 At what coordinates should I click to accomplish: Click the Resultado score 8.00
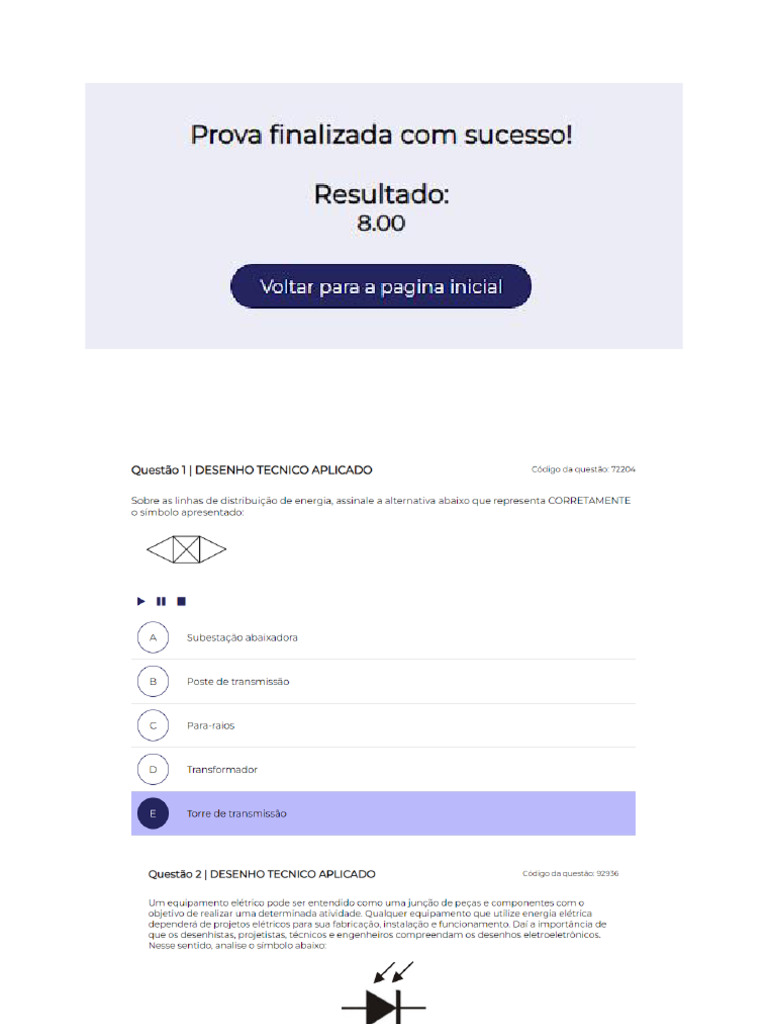tap(381, 223)
